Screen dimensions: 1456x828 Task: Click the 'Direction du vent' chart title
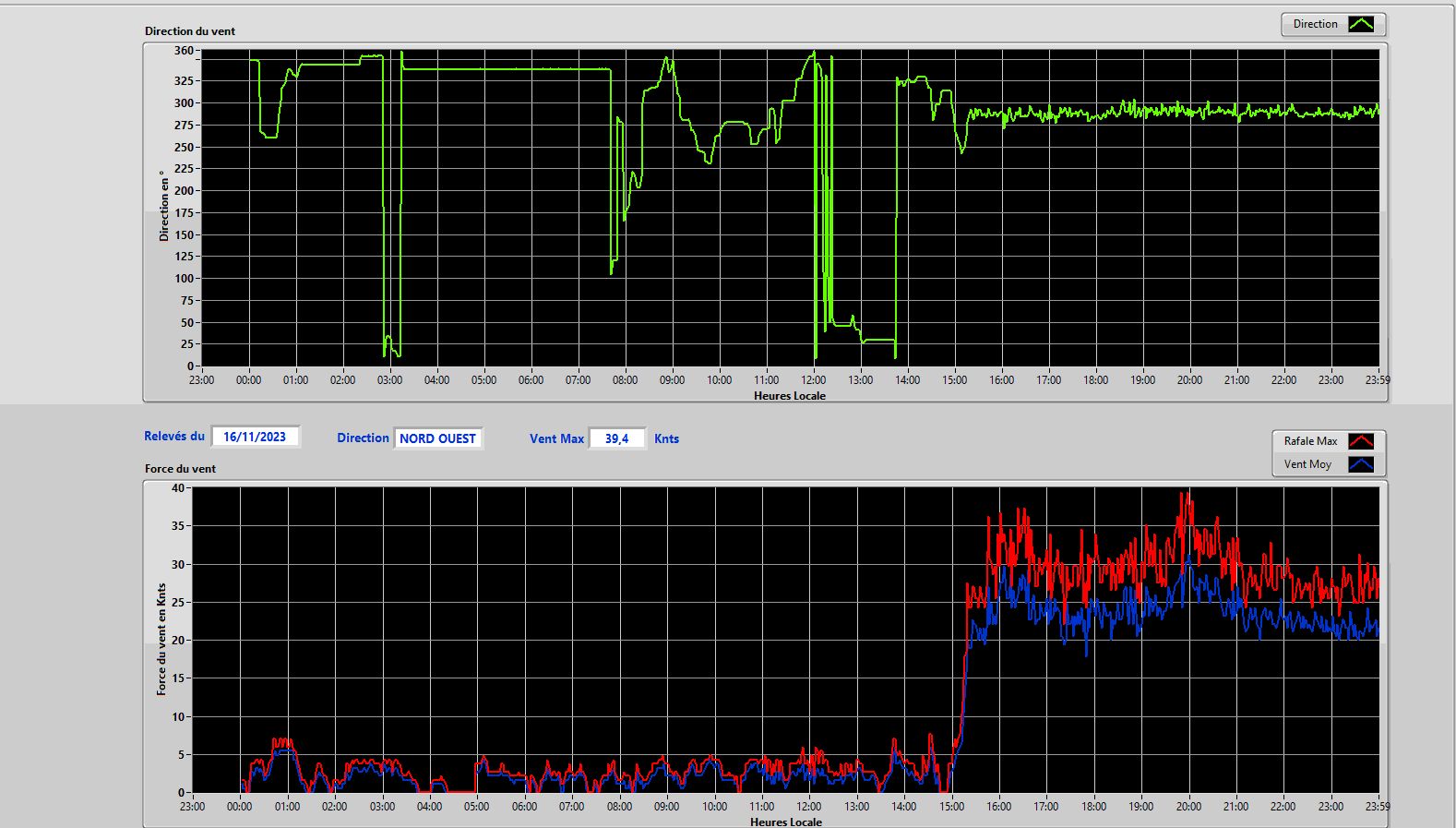coord(190,30)
